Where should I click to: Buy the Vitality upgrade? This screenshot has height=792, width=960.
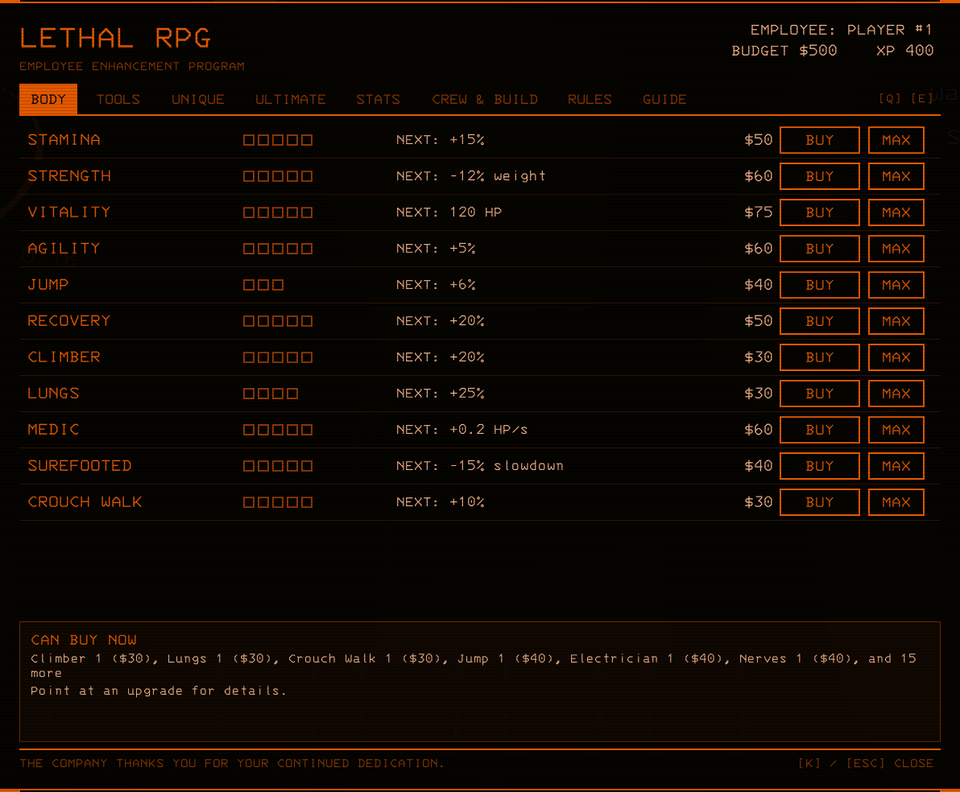point(819,212)
